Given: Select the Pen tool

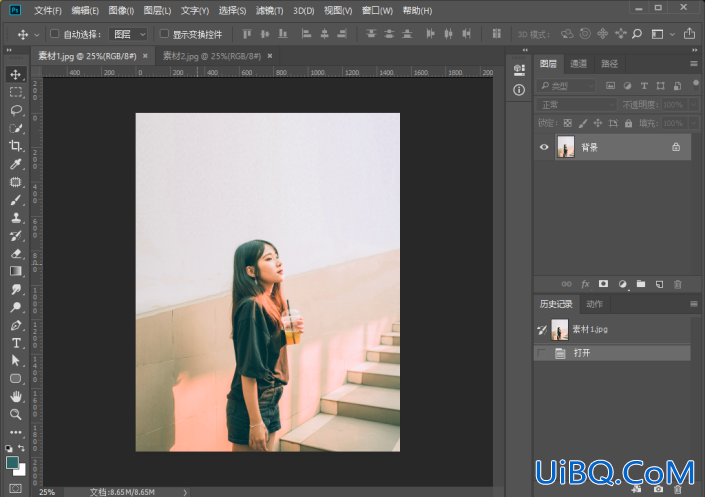Looking at the screenshot, I should (16, 325).
